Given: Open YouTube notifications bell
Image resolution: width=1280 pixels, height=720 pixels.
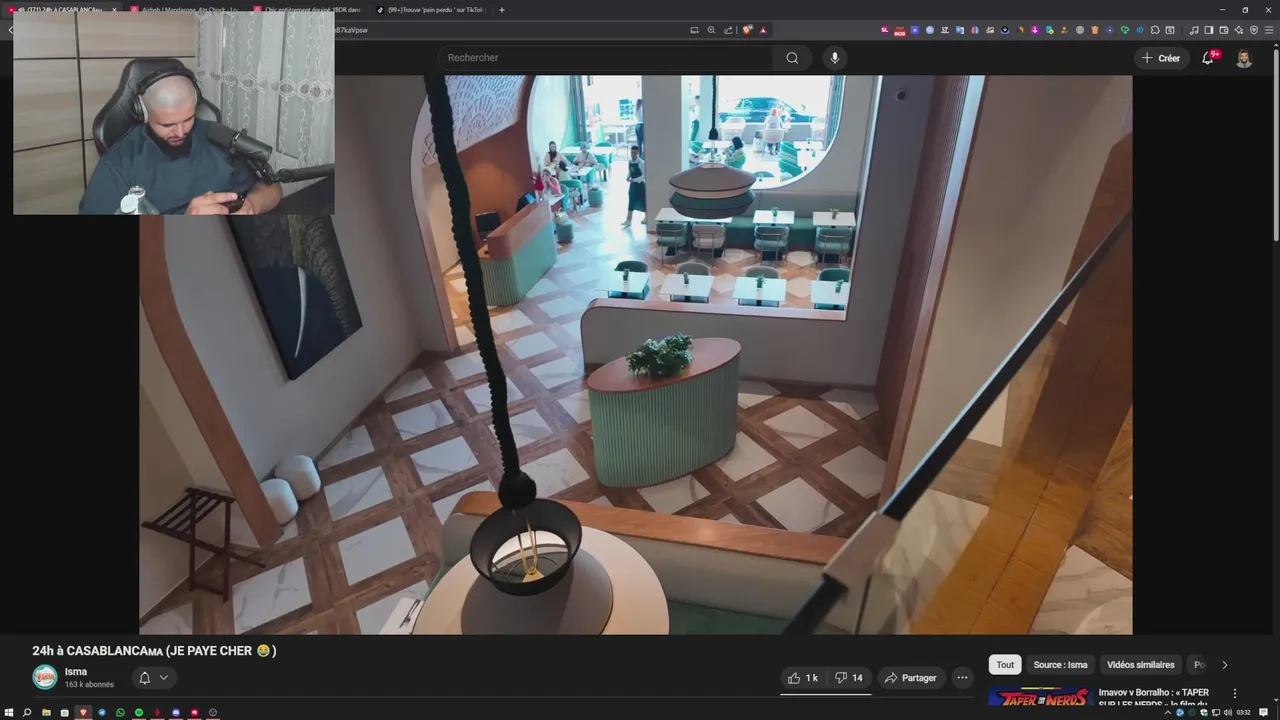Looking at the screenshot, I should coord(1207,58).
